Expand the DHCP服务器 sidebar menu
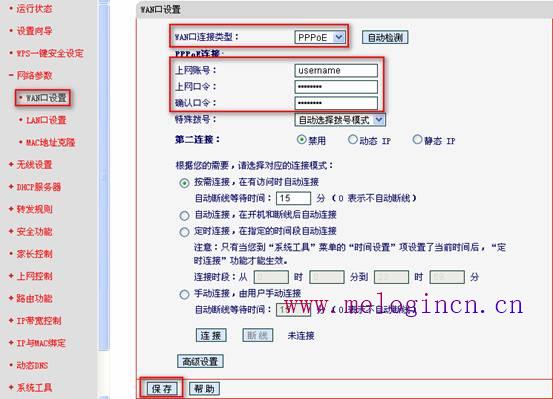Screen dimensions: 553x399 coord(38,187)
